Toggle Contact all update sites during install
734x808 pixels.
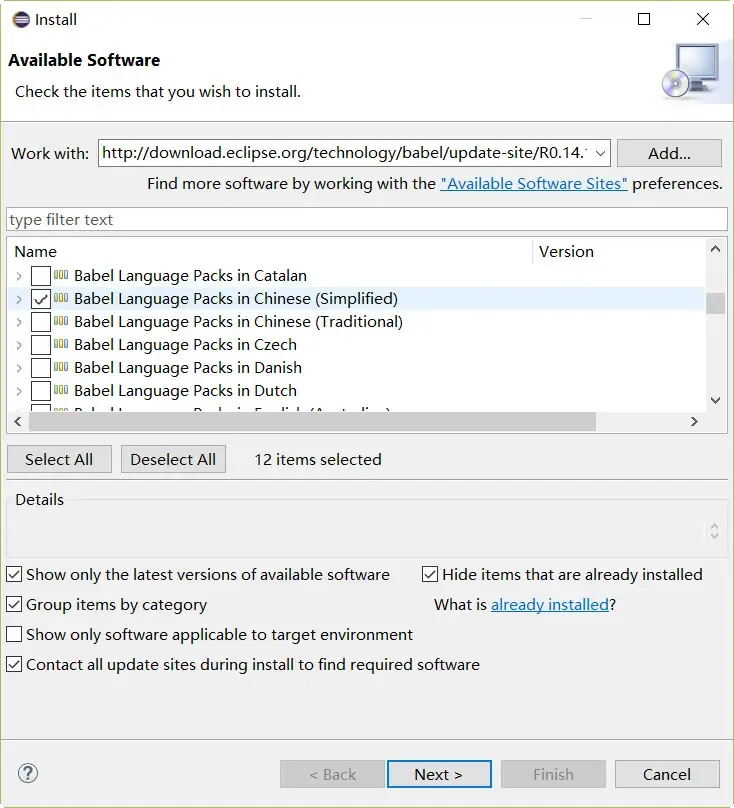pyautogui.click(x=14, y=664)
